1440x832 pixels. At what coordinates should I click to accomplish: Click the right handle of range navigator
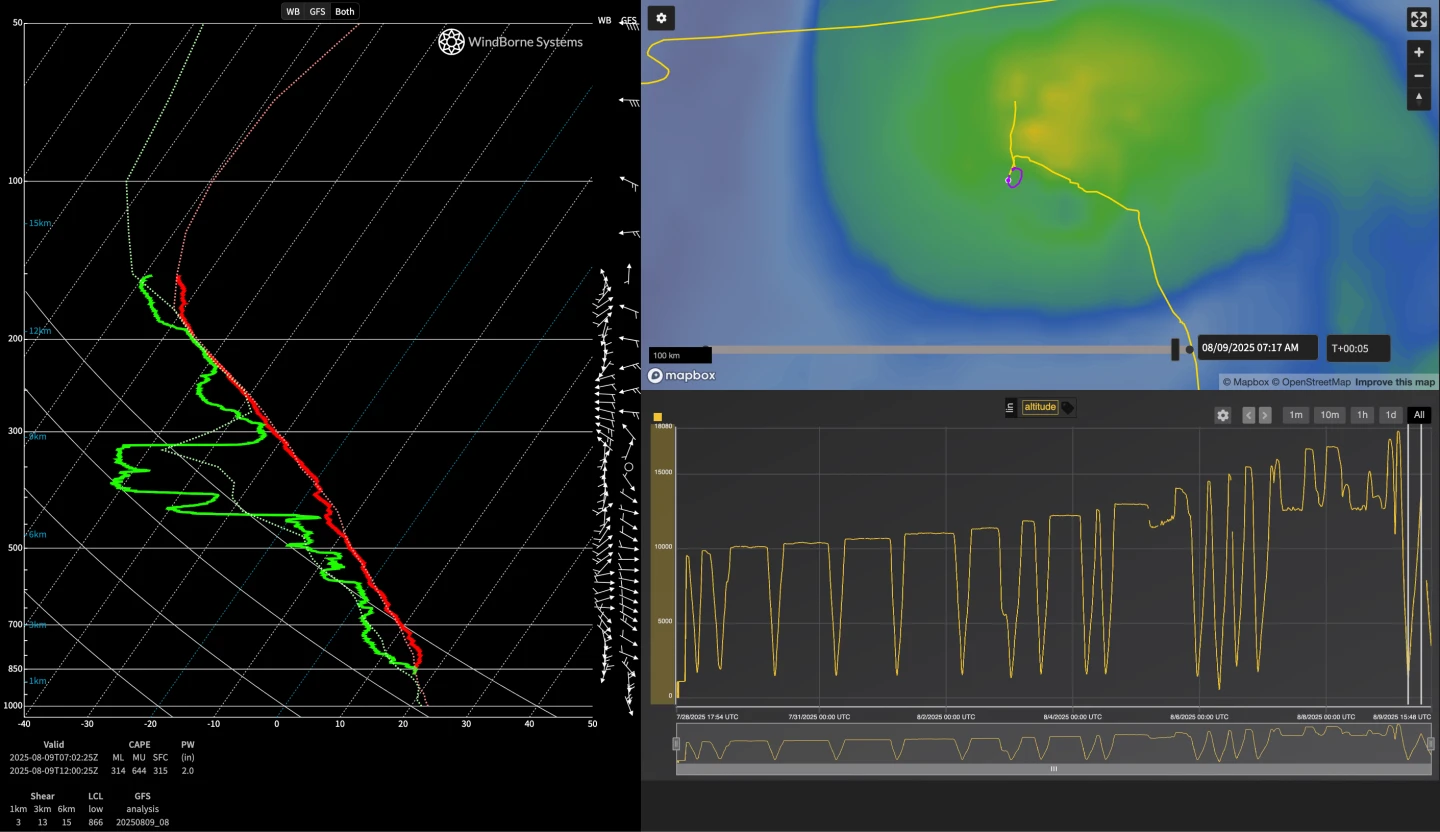pyautogui.click(x=1431, y=744)
